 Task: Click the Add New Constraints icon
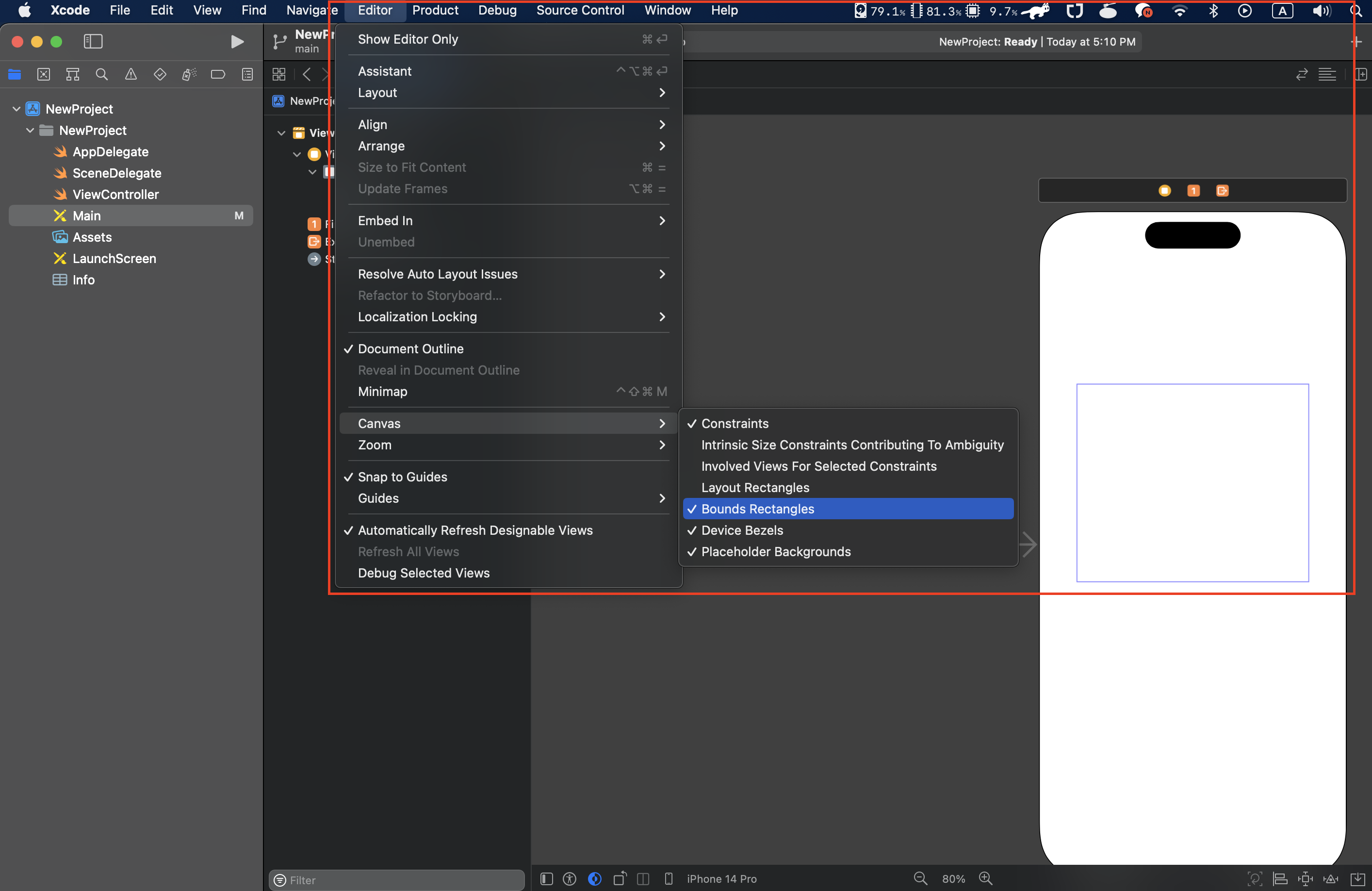click(x=1305, y=879)
